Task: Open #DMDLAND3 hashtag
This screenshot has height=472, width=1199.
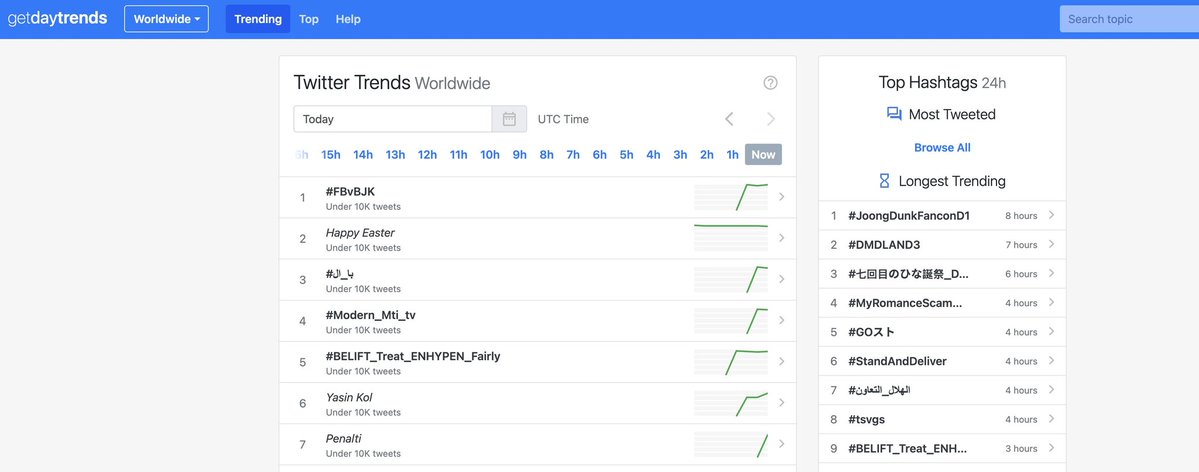Action: pyautogui.click(x=884, y=245)
